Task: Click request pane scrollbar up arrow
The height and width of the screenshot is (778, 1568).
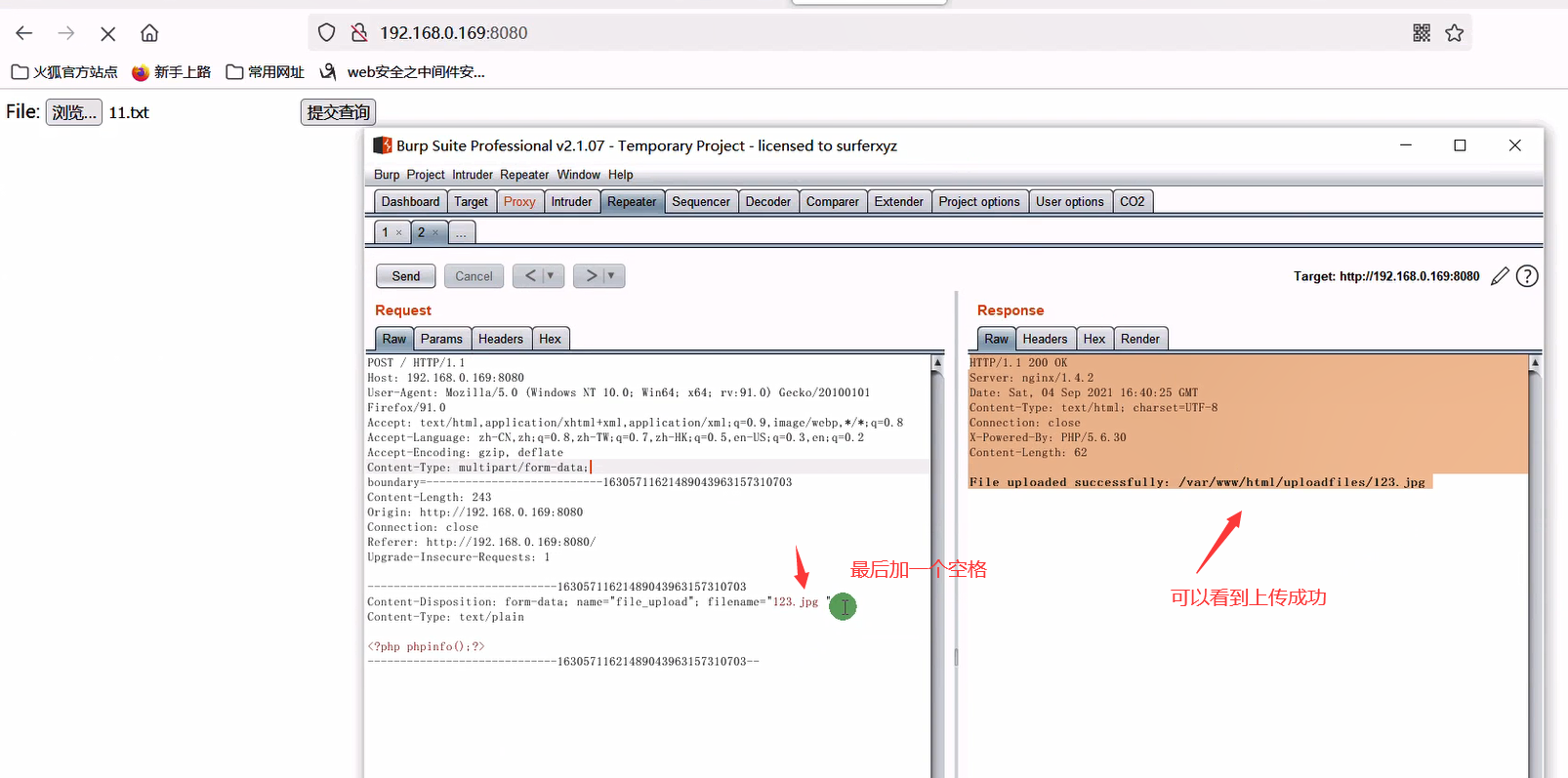Action: [937, 362]
